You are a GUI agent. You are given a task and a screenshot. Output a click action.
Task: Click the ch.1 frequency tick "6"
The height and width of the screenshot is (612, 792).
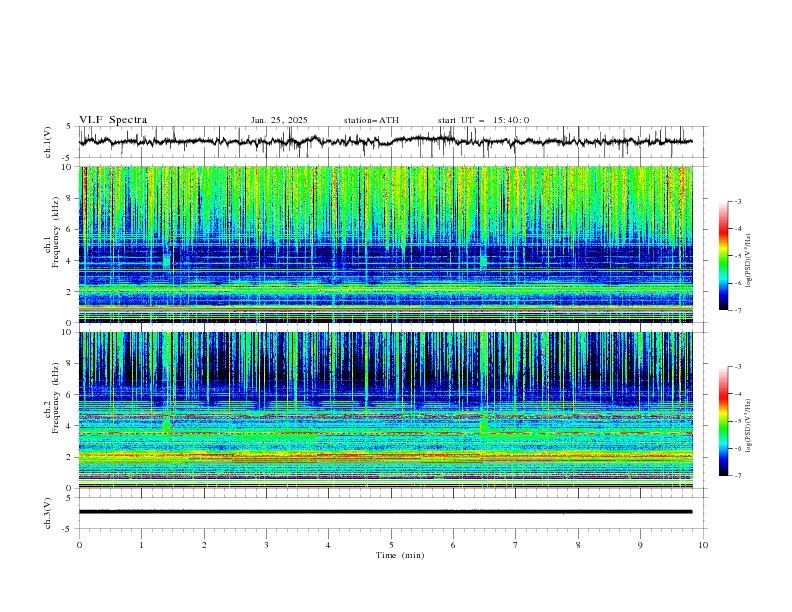tap(70, 229)
